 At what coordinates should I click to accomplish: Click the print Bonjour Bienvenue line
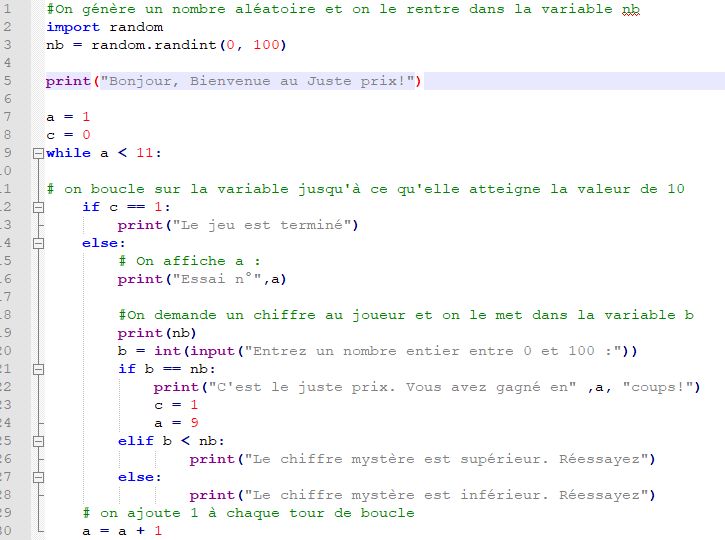click(233, 81)
